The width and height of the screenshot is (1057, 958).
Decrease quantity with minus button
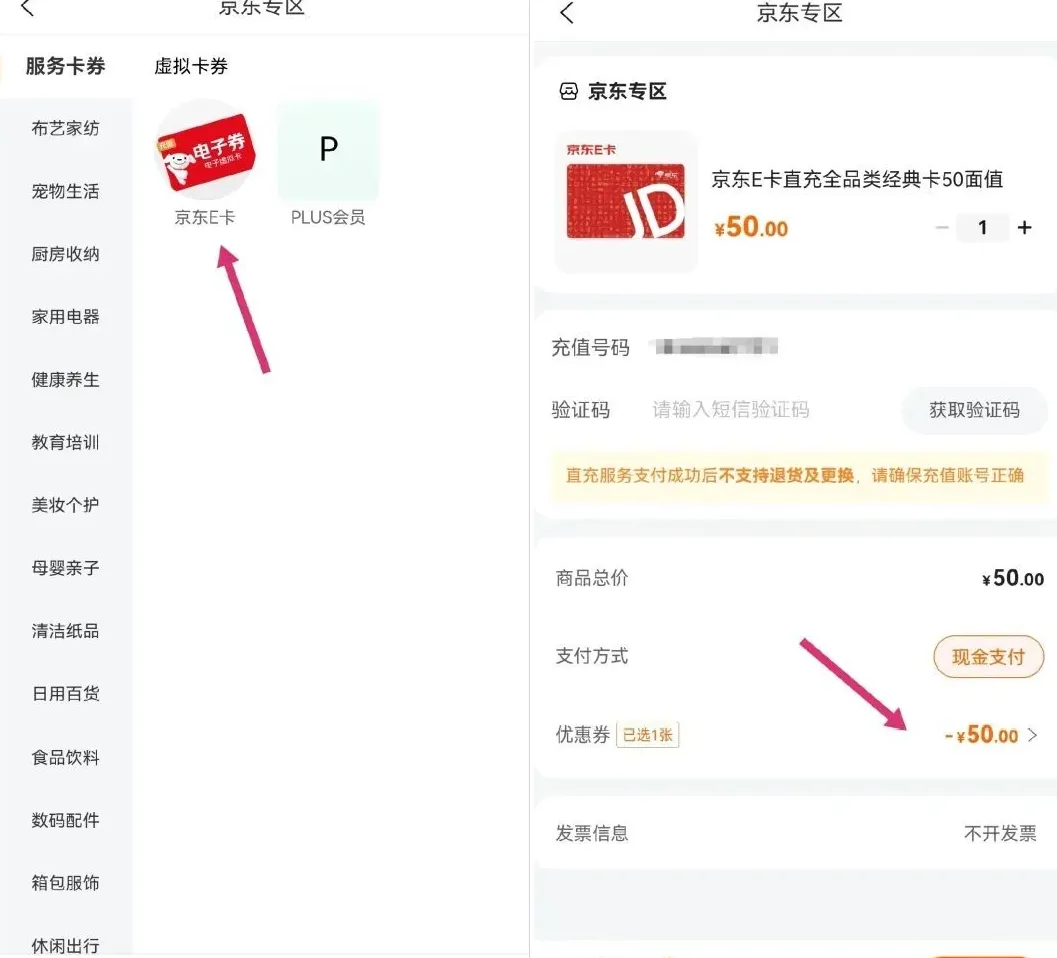click(942, 228)
